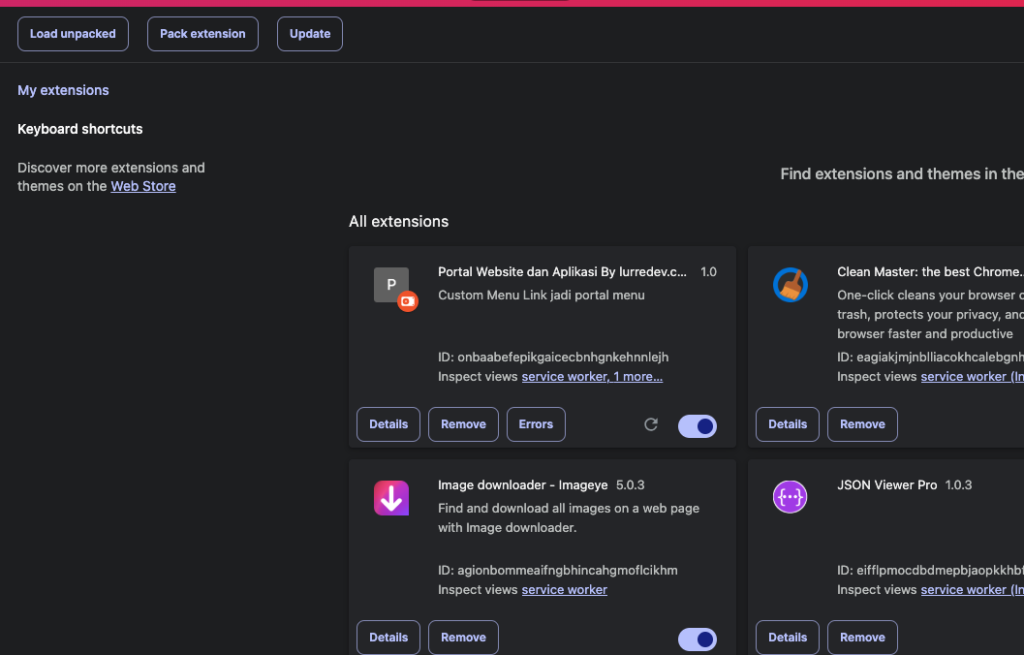Open the Web Store link
1024x655 pixels.
143,186
